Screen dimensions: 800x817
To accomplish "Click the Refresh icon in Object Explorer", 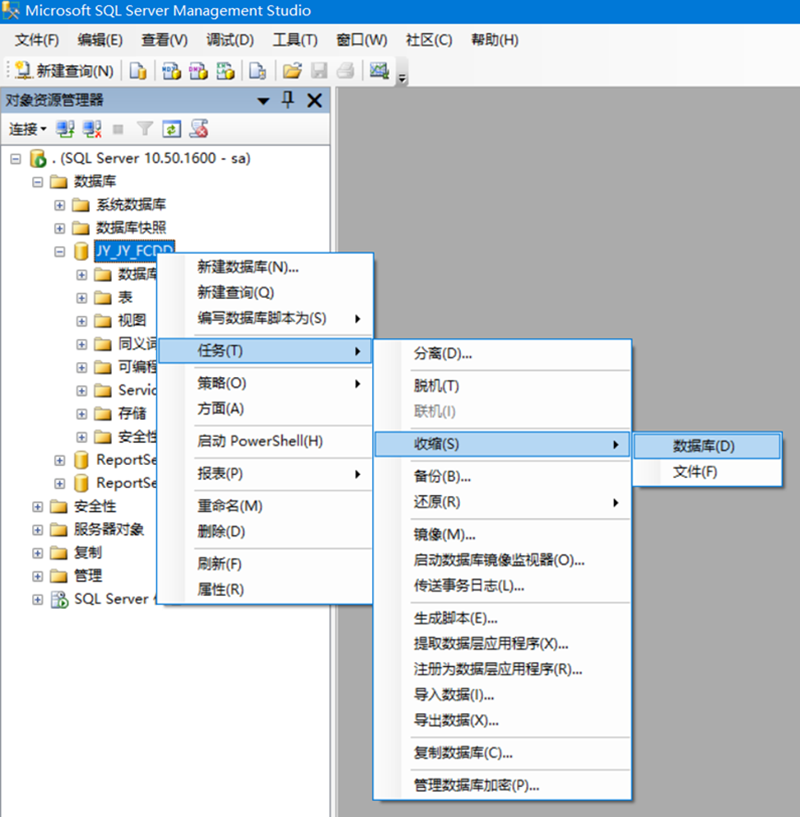I will click(171, 129).
